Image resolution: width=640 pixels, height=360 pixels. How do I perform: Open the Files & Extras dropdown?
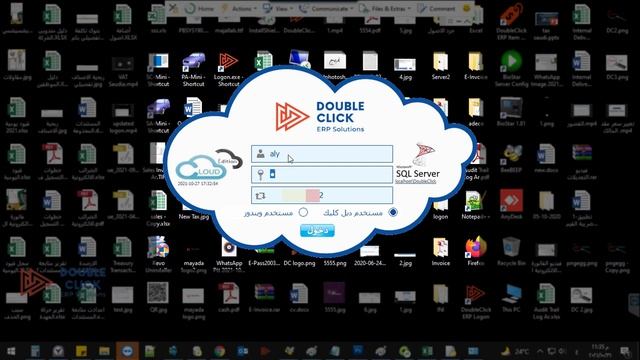coord(386,8)
